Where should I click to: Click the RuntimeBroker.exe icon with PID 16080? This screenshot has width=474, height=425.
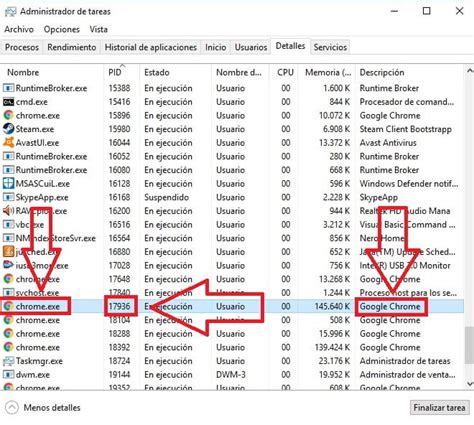(8, 170)
